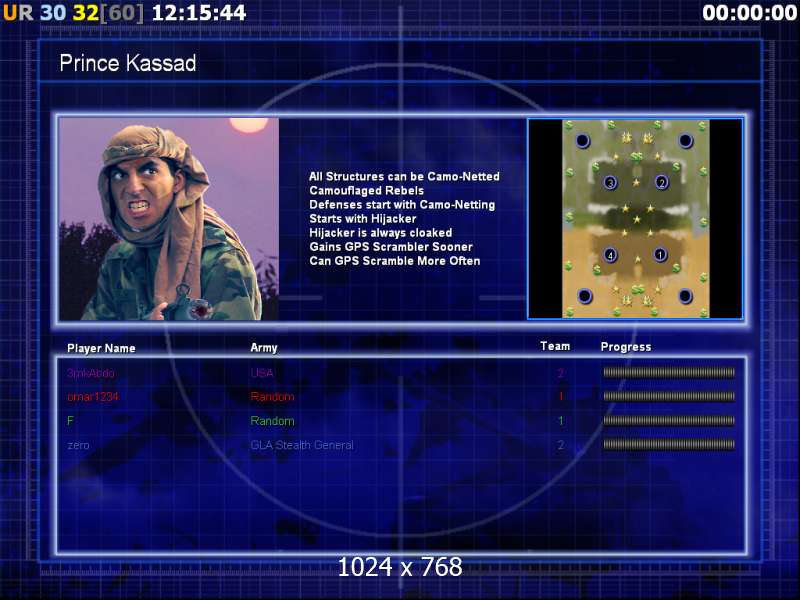Click 'Defenses start with Camo-Netting' line

(x=402, y=205)
